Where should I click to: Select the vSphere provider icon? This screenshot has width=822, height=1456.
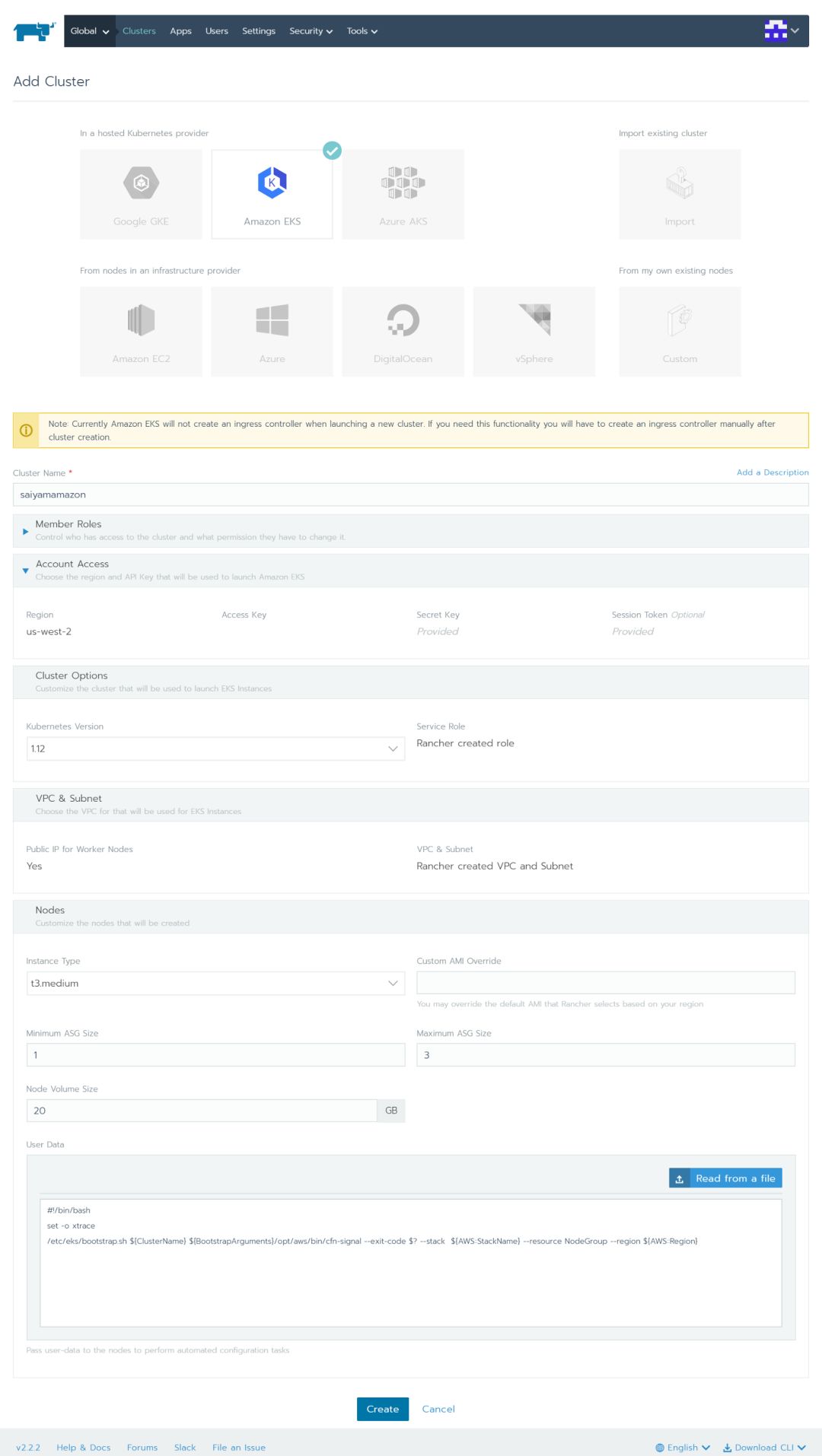[x=534, y=320]
